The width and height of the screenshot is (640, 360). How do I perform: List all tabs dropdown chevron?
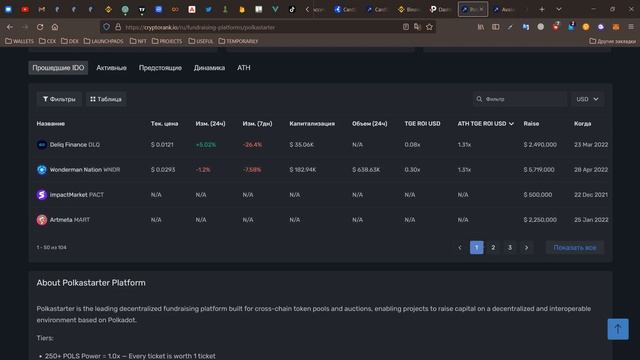pos(559,9)
